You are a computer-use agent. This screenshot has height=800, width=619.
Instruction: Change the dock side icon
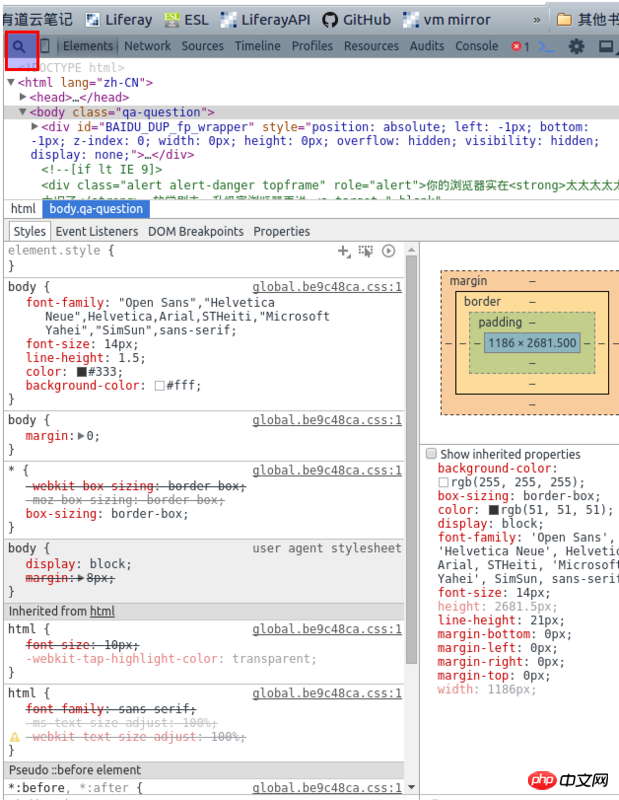(606, 46)
